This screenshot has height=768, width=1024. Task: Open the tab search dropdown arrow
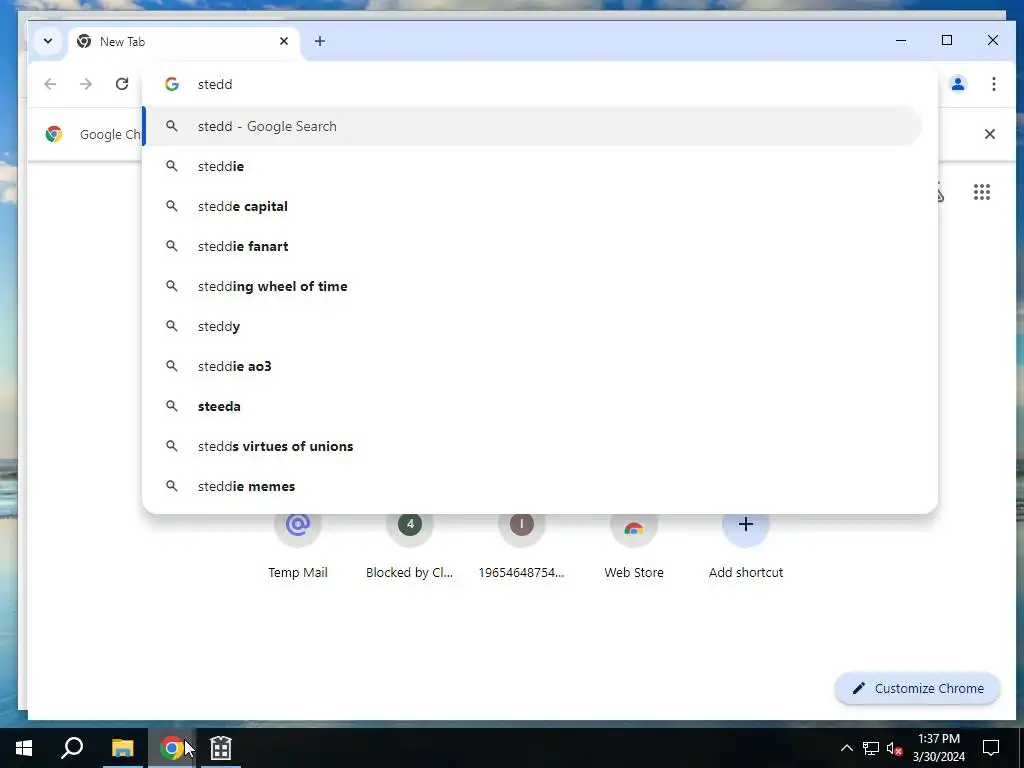point(48,41)
